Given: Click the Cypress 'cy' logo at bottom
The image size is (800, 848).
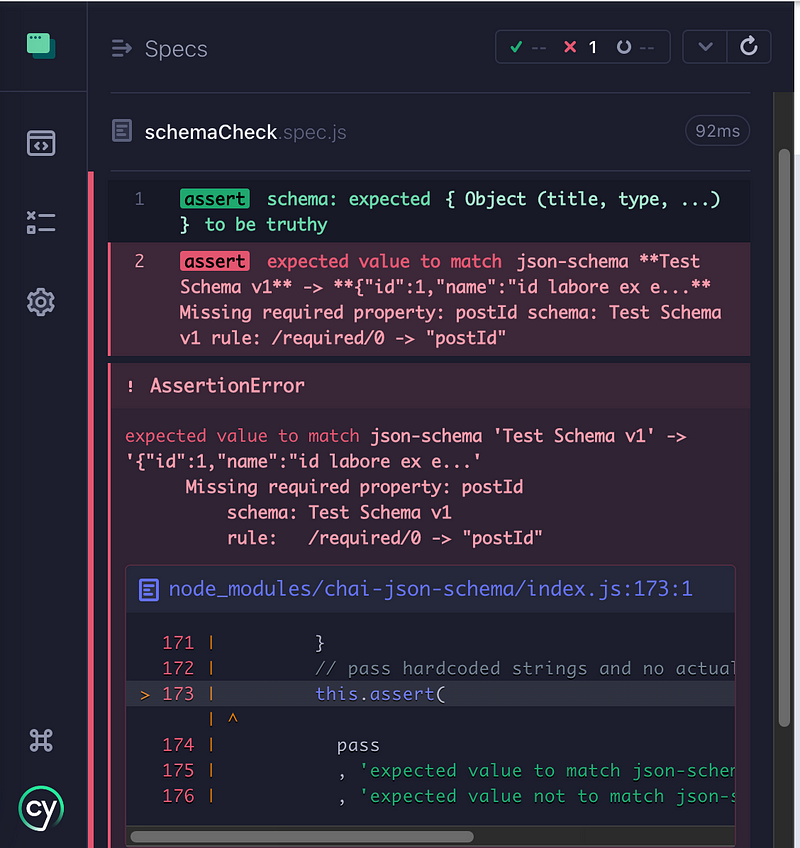Looking at the screenshot, I should (41, 806).
